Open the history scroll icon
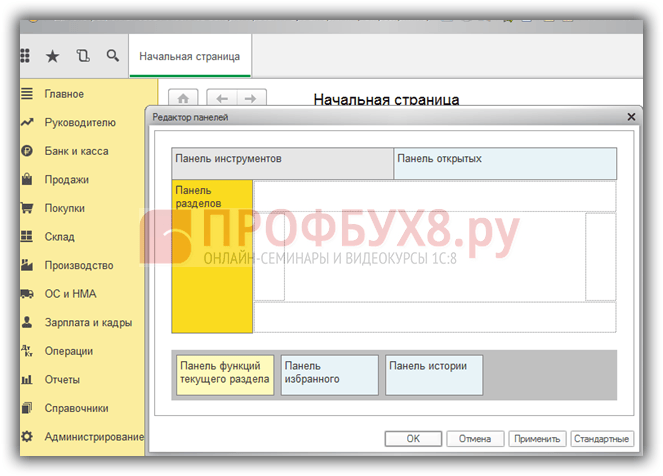 83,56
